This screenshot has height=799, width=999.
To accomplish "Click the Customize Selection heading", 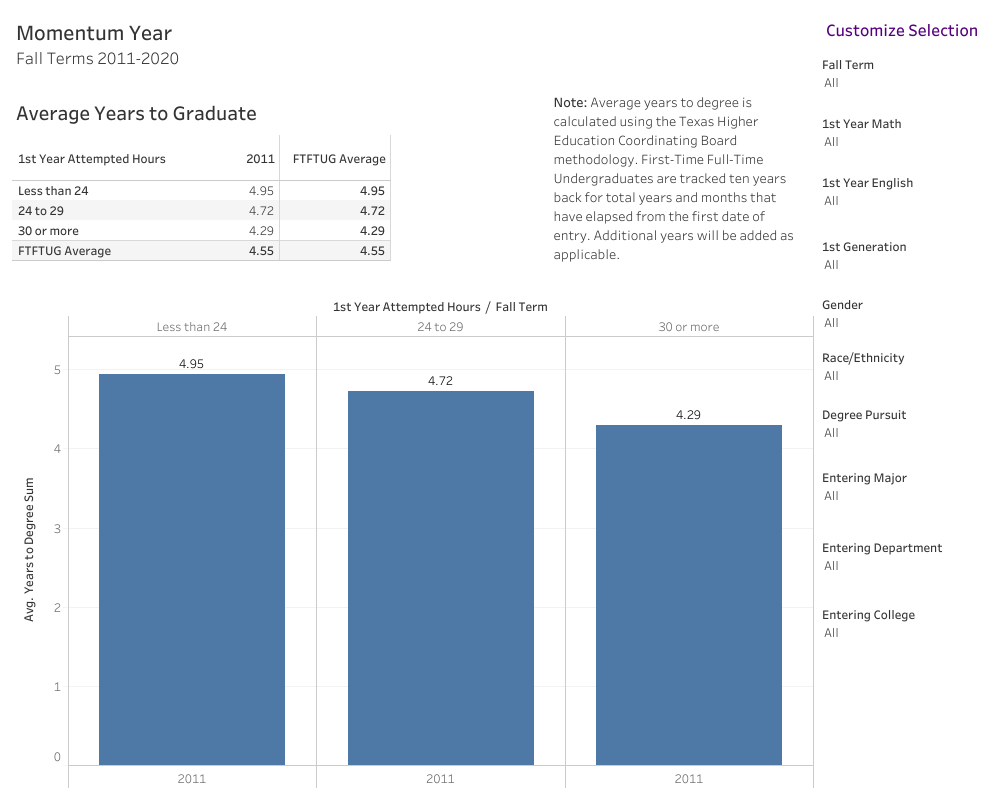I will (x=901, y=31).
